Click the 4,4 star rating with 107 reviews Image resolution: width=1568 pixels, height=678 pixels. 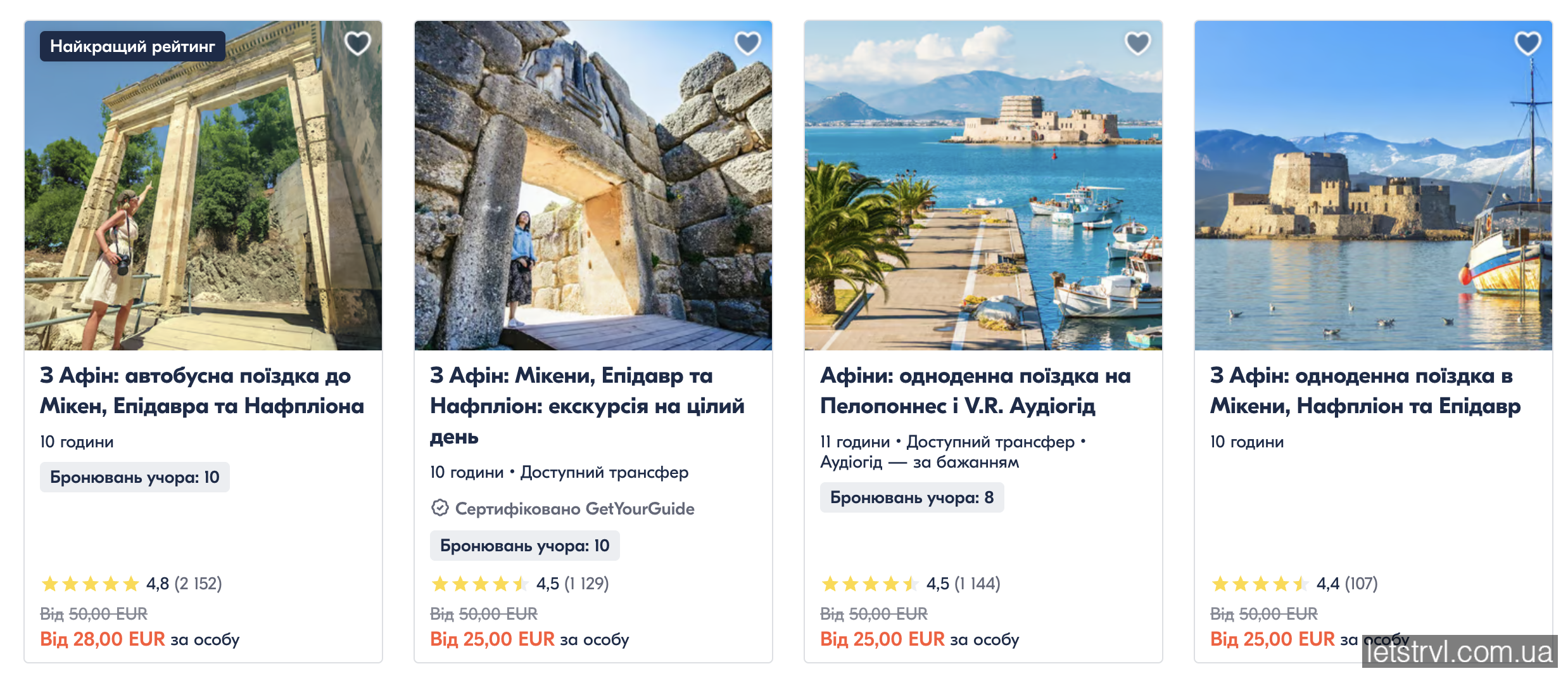(1294, 584)
